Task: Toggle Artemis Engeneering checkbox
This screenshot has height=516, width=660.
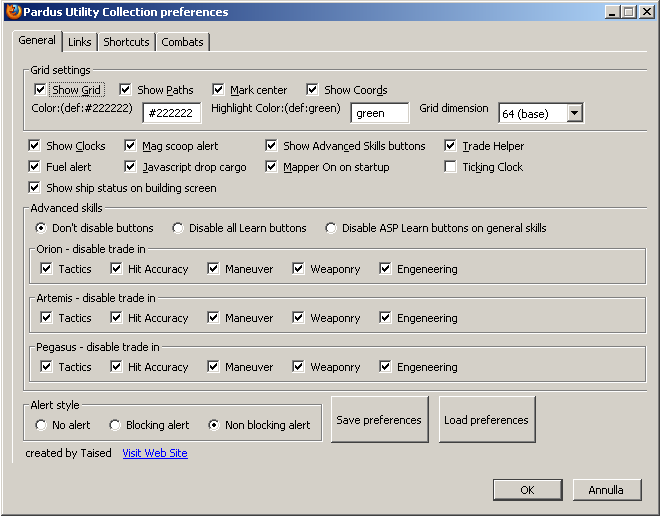Action: pyautogui.click(x=385, y=317)
